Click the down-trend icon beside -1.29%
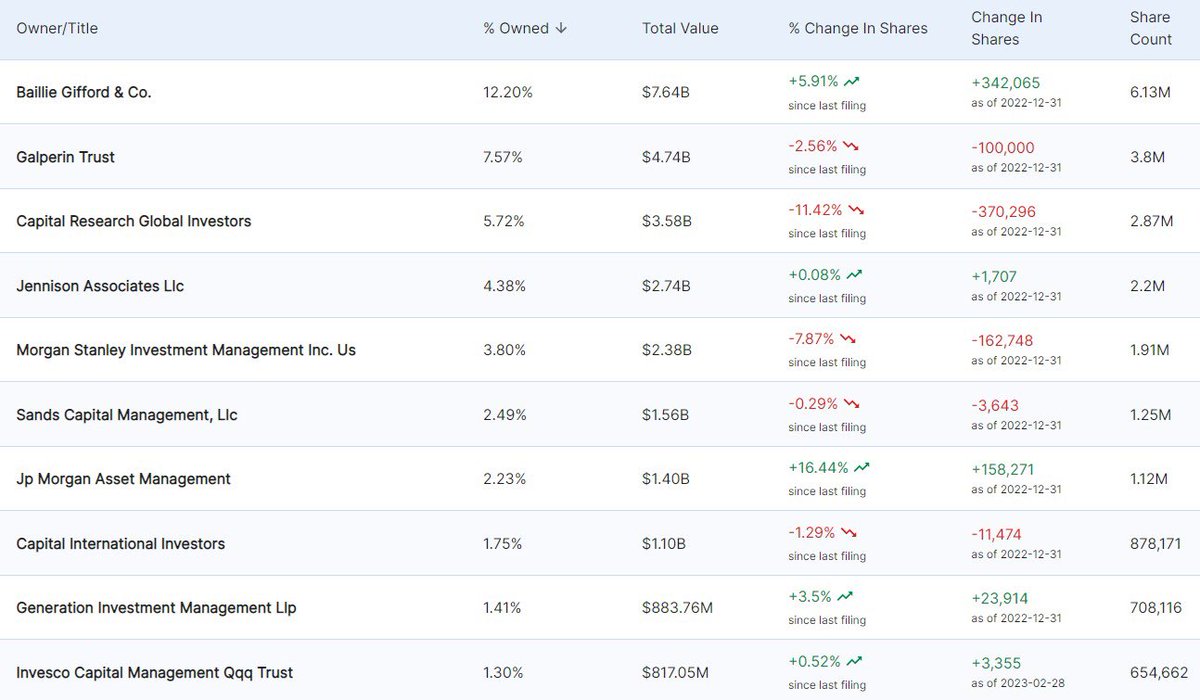 click(850, 533)
